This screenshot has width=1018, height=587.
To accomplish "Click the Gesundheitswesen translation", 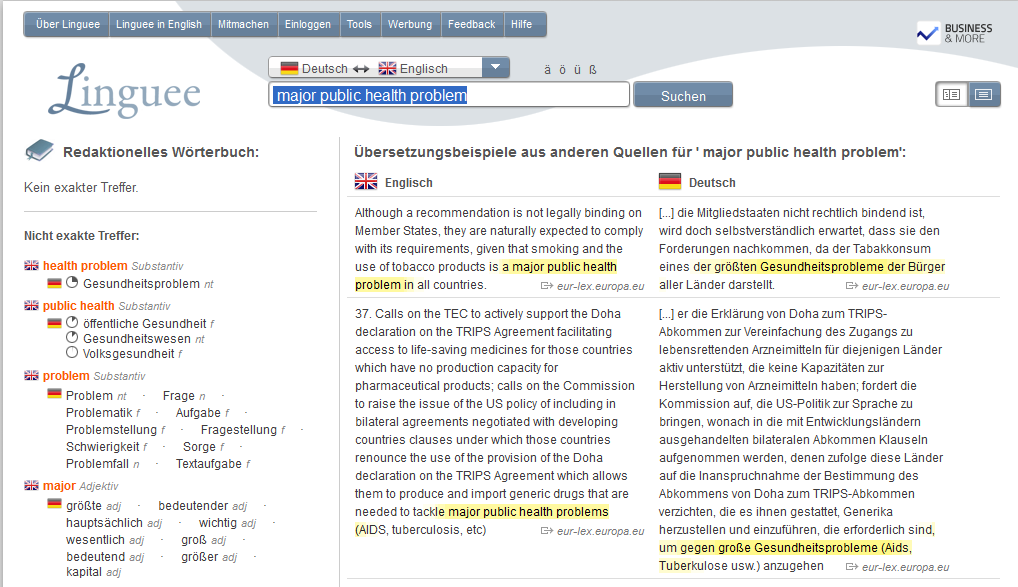I will pyautogui.click(x=137, y=338).
